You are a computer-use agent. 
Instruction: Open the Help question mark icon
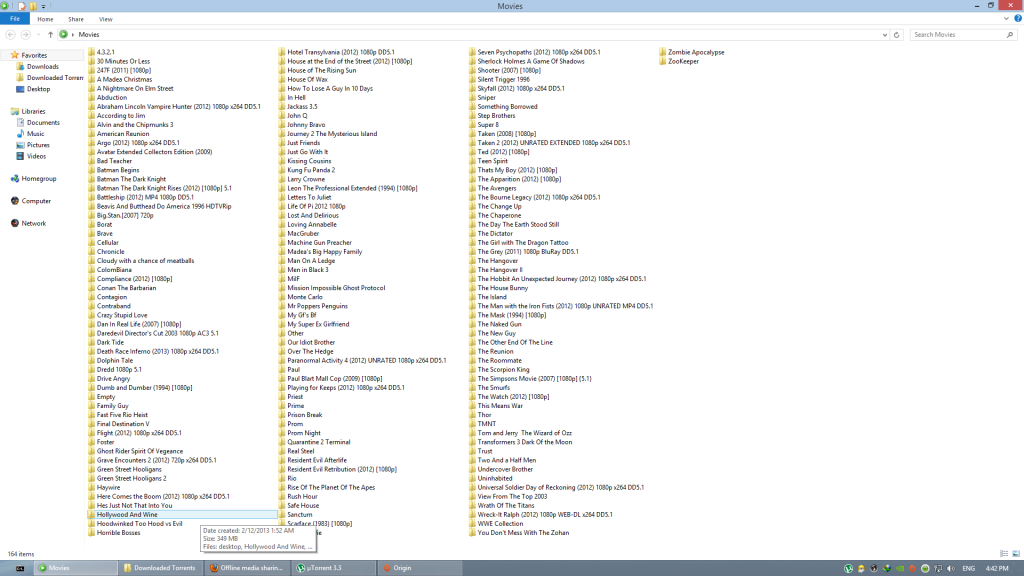point(1017,19)
